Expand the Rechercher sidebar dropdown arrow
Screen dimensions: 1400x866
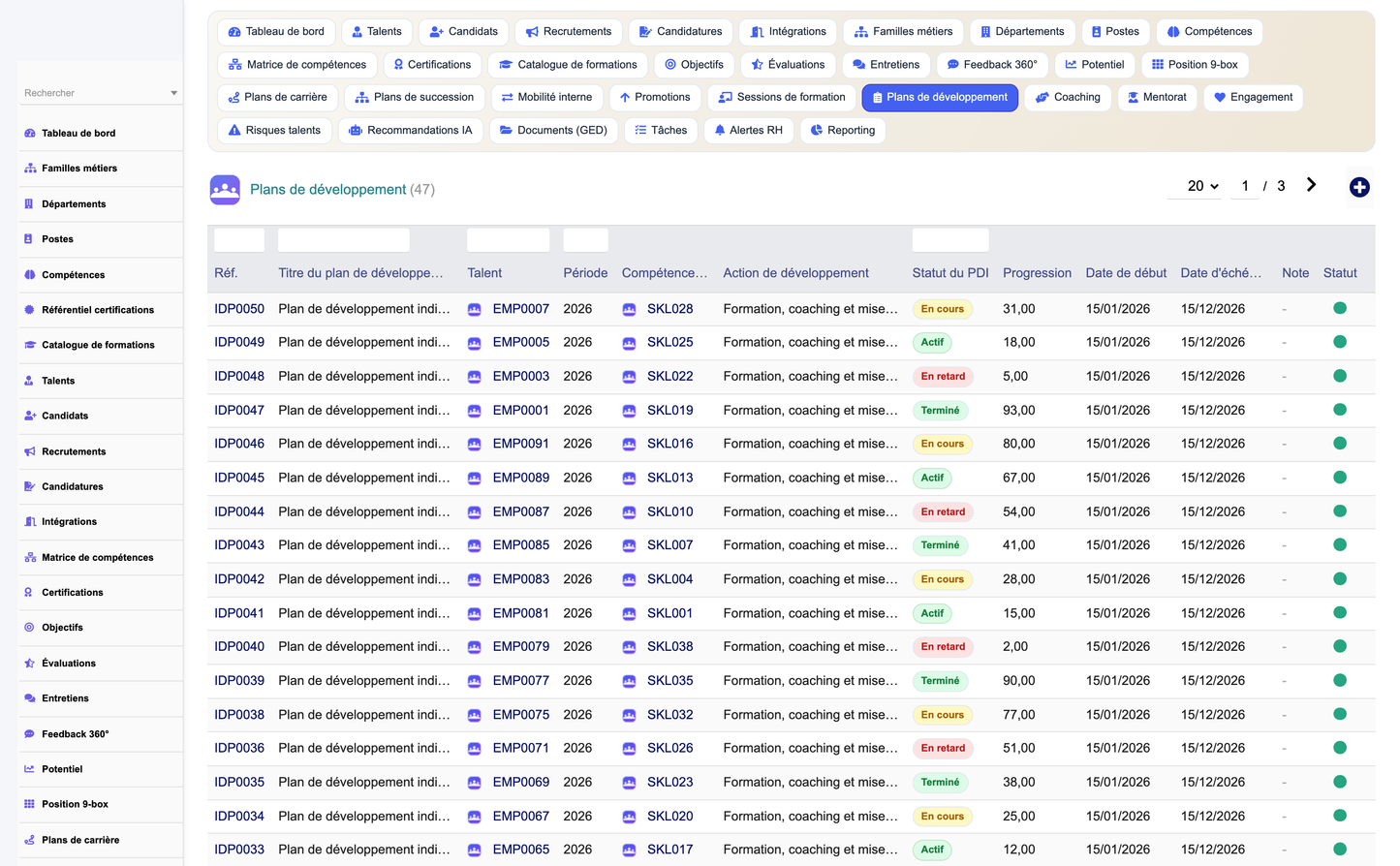174,93
